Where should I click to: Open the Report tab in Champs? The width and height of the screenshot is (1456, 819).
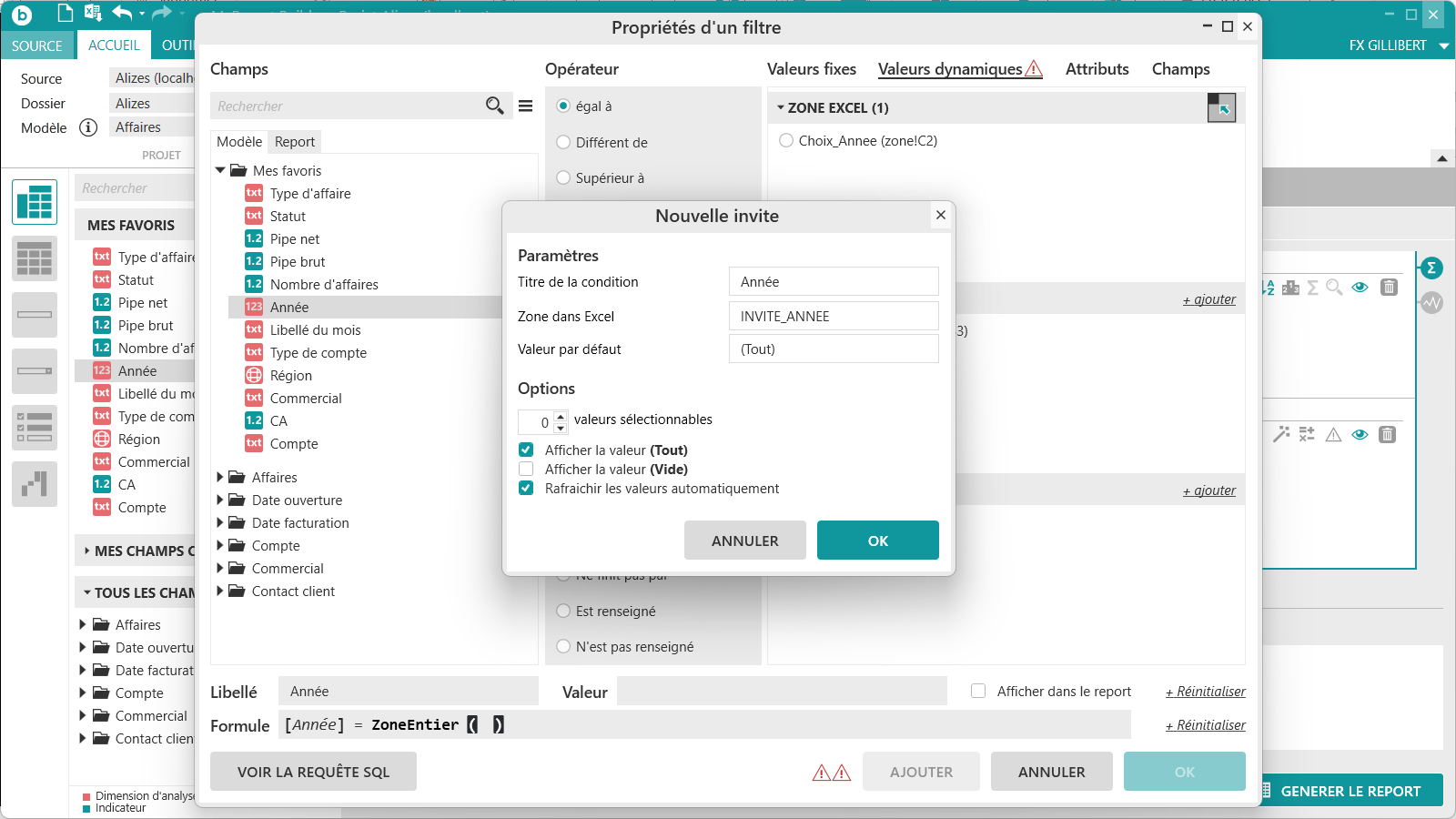pyautogui.click(x=294, y=141)
